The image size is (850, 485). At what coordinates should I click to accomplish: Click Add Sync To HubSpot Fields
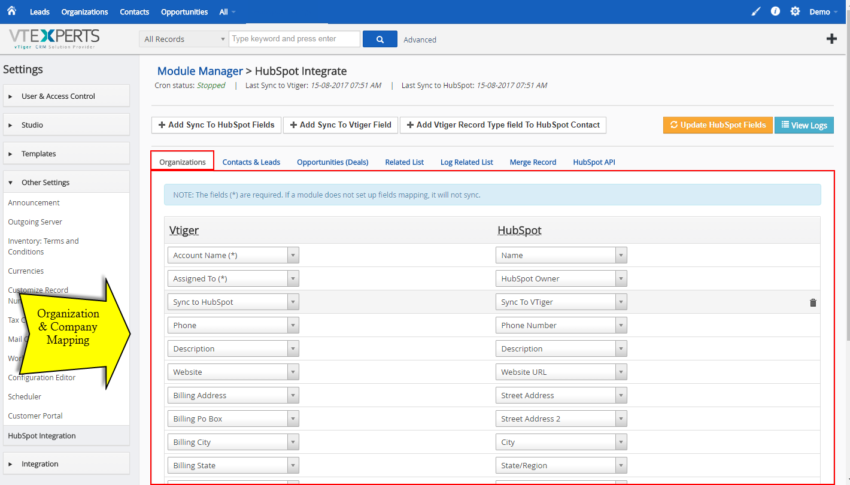[216, 125]
